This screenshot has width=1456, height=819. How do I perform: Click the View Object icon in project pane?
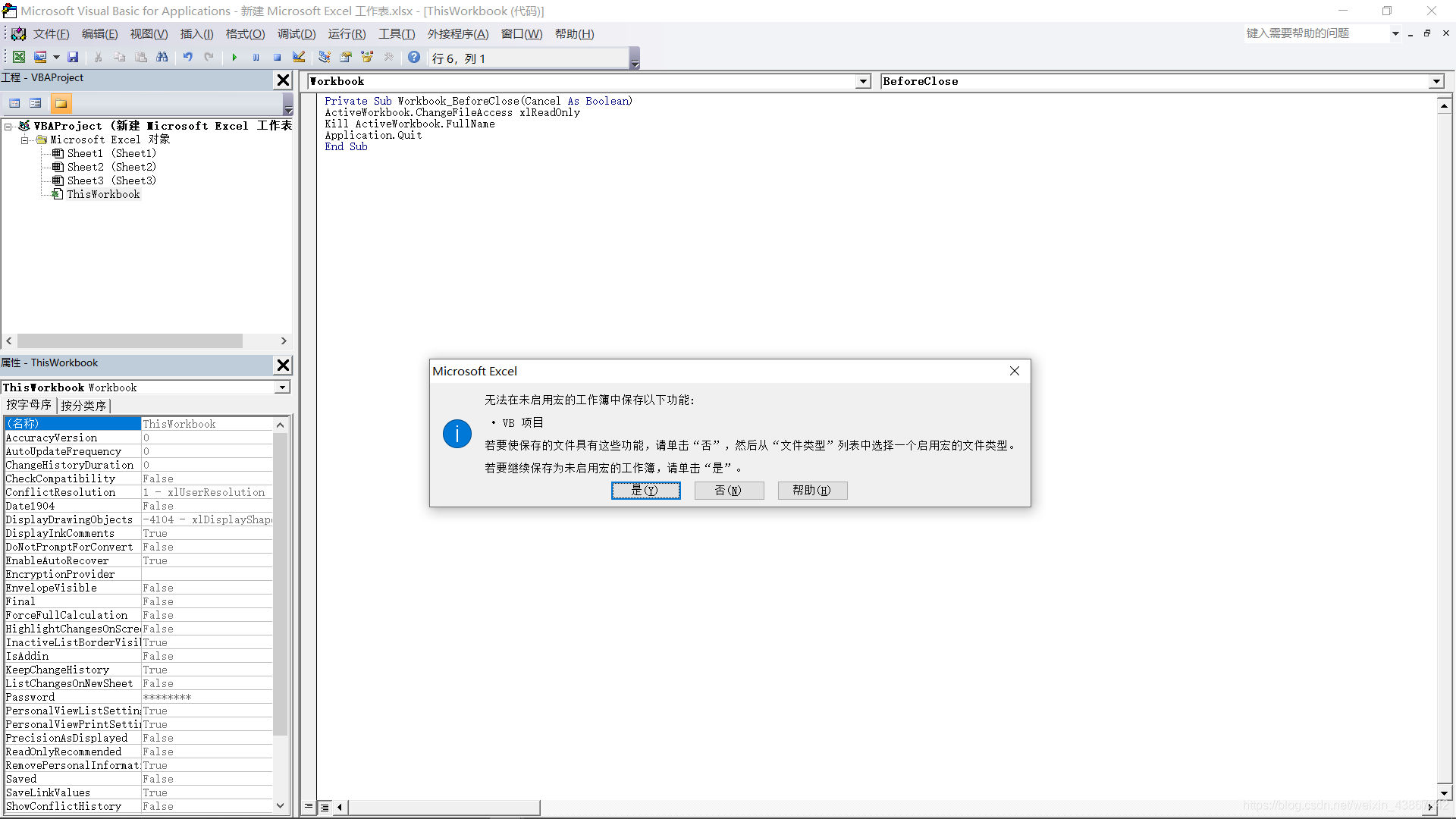pos(36,103)
